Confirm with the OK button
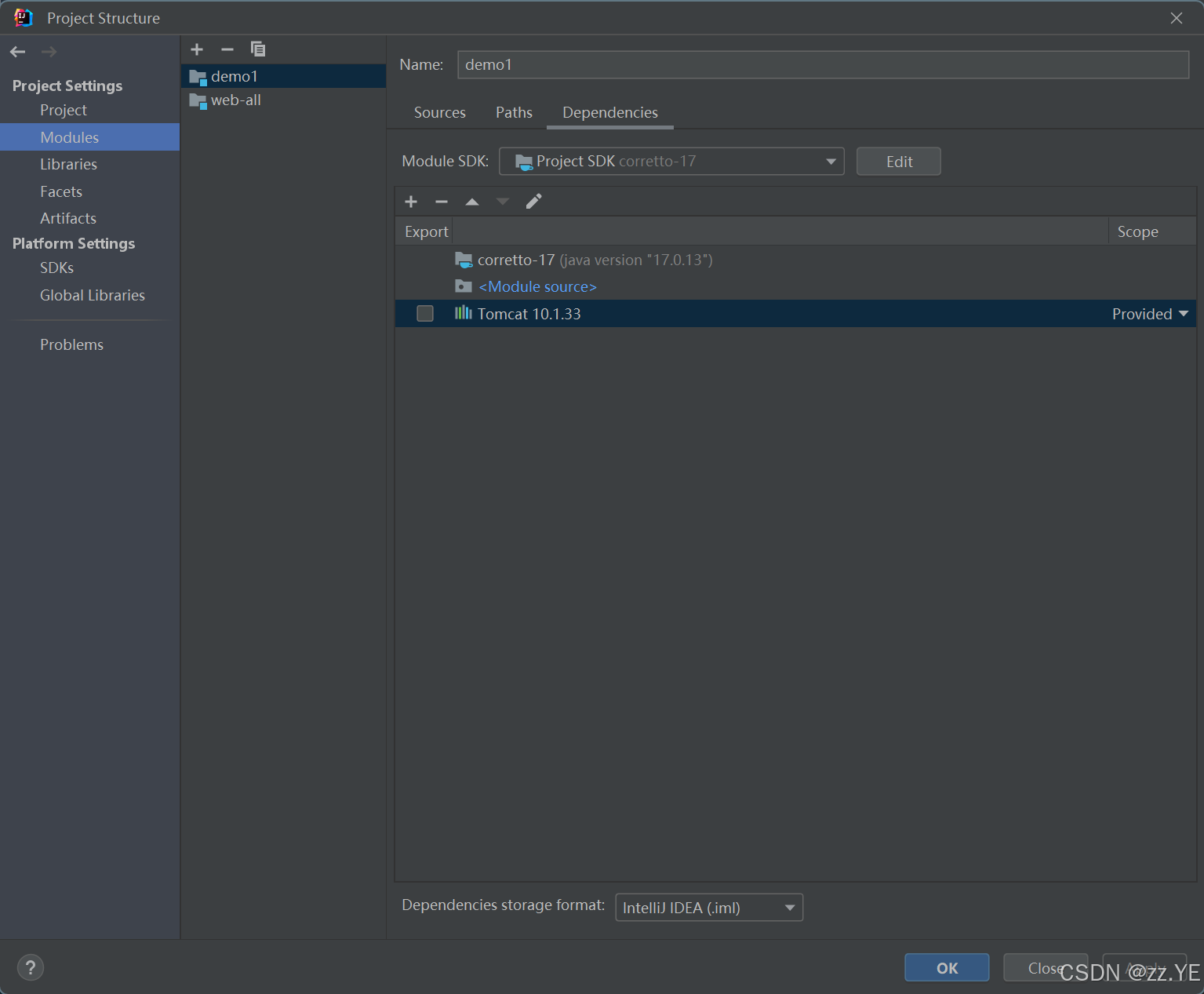Screen dimensions: 1204x994 point(947,968)
